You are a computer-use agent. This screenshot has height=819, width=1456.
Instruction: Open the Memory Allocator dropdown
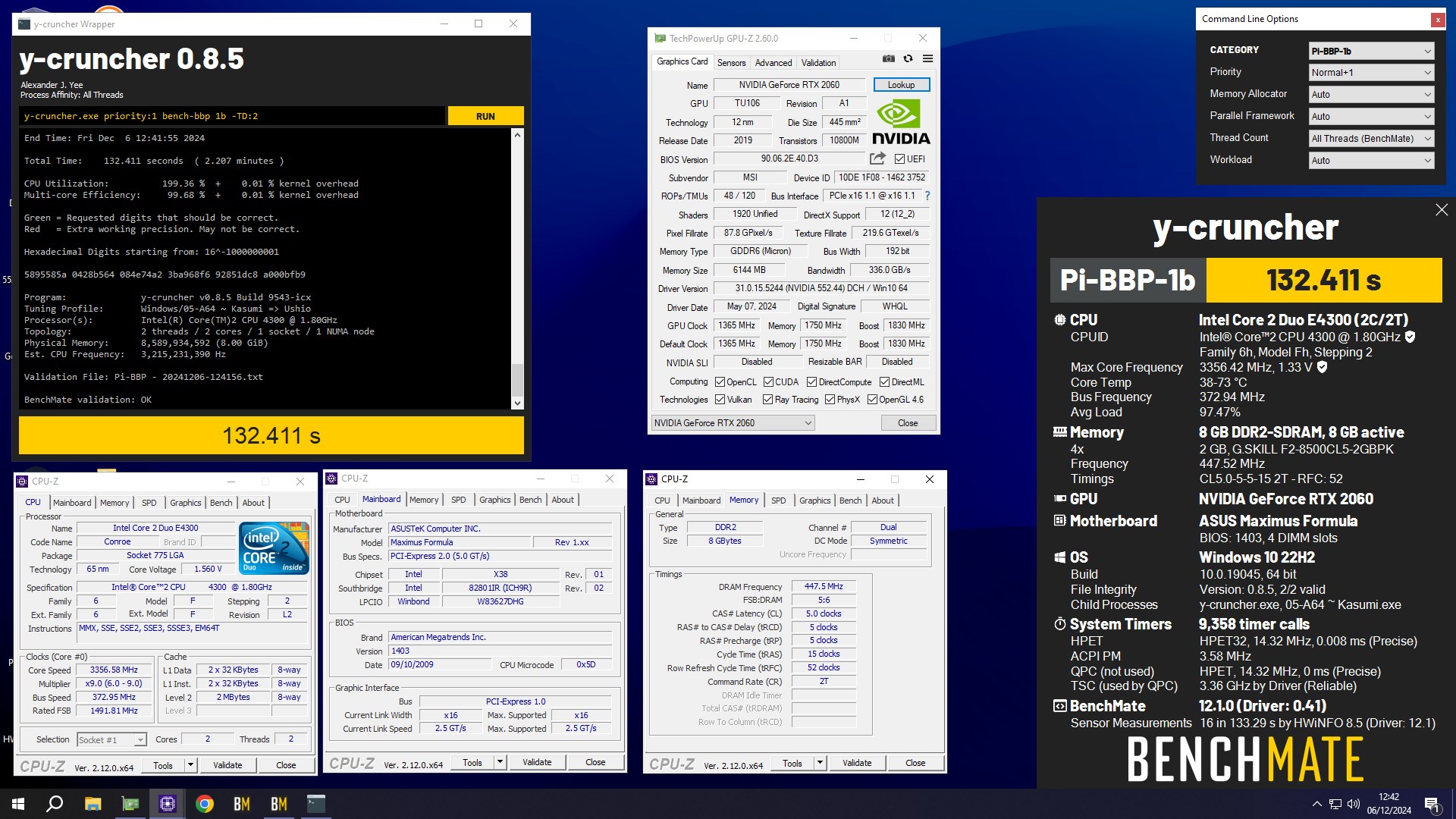pyautogui.click(x=1371, y=95)
